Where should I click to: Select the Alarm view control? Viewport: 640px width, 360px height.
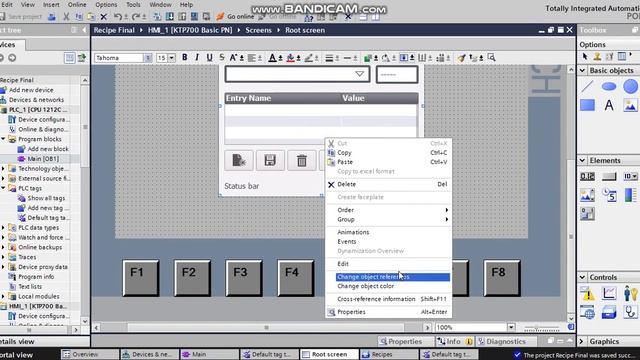(587, 293)
